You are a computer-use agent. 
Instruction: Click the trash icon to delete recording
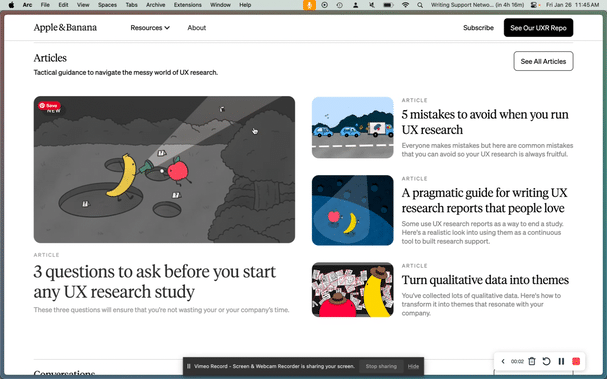[x=532, y=361]
